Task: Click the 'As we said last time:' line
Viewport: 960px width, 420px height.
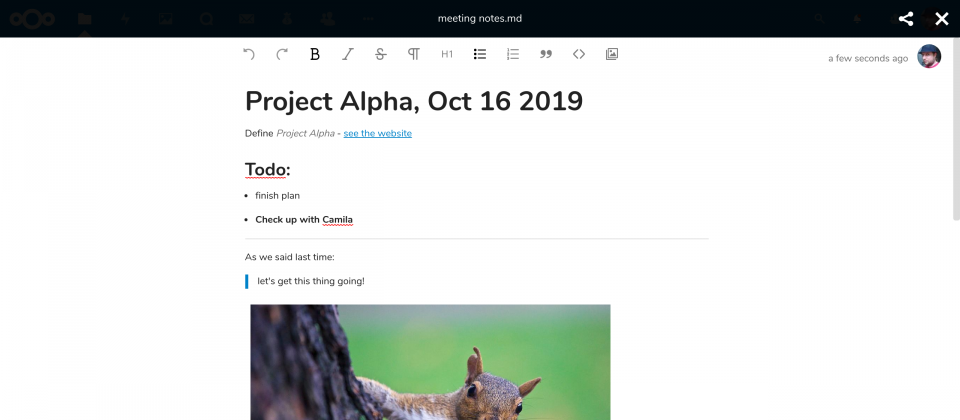Action: point(290,257)
